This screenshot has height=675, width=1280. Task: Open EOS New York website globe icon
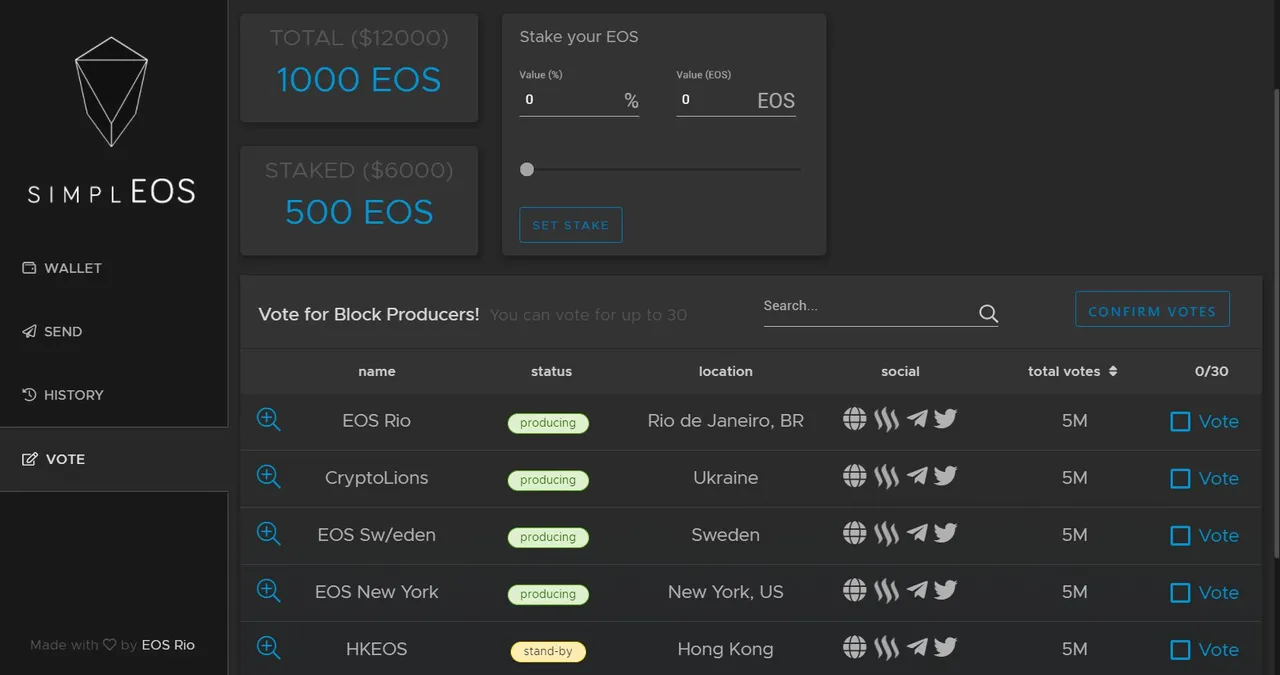(x=854, y=590)
